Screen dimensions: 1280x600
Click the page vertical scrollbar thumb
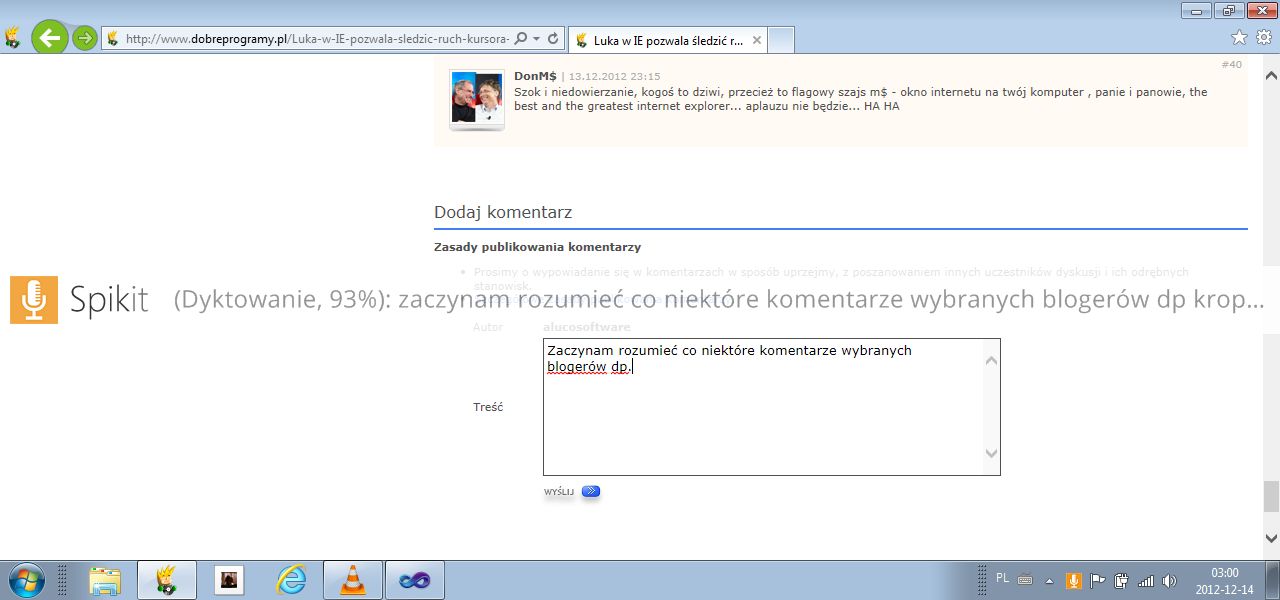(x=1271, y=496)
